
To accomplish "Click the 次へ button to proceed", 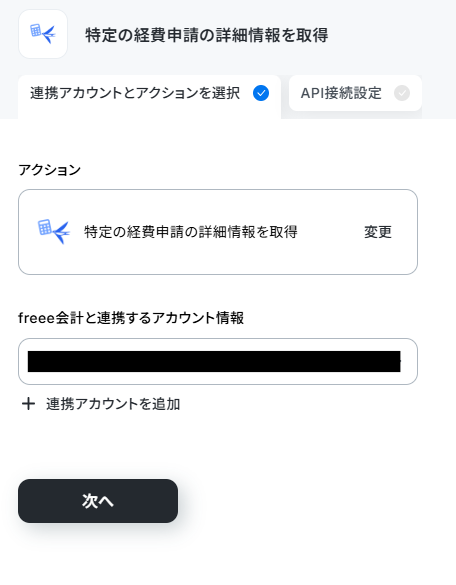I will tap(98, 501).
